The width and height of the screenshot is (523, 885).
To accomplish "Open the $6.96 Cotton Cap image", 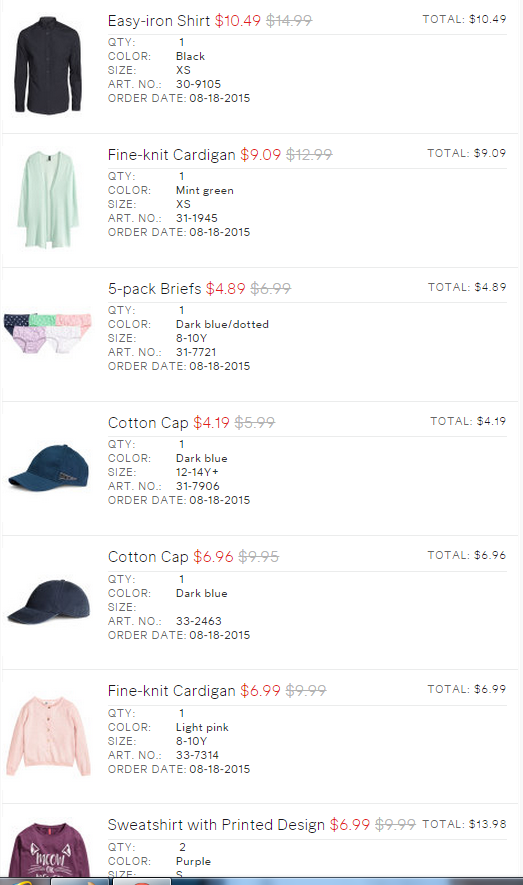I will [x=49, y=602].
